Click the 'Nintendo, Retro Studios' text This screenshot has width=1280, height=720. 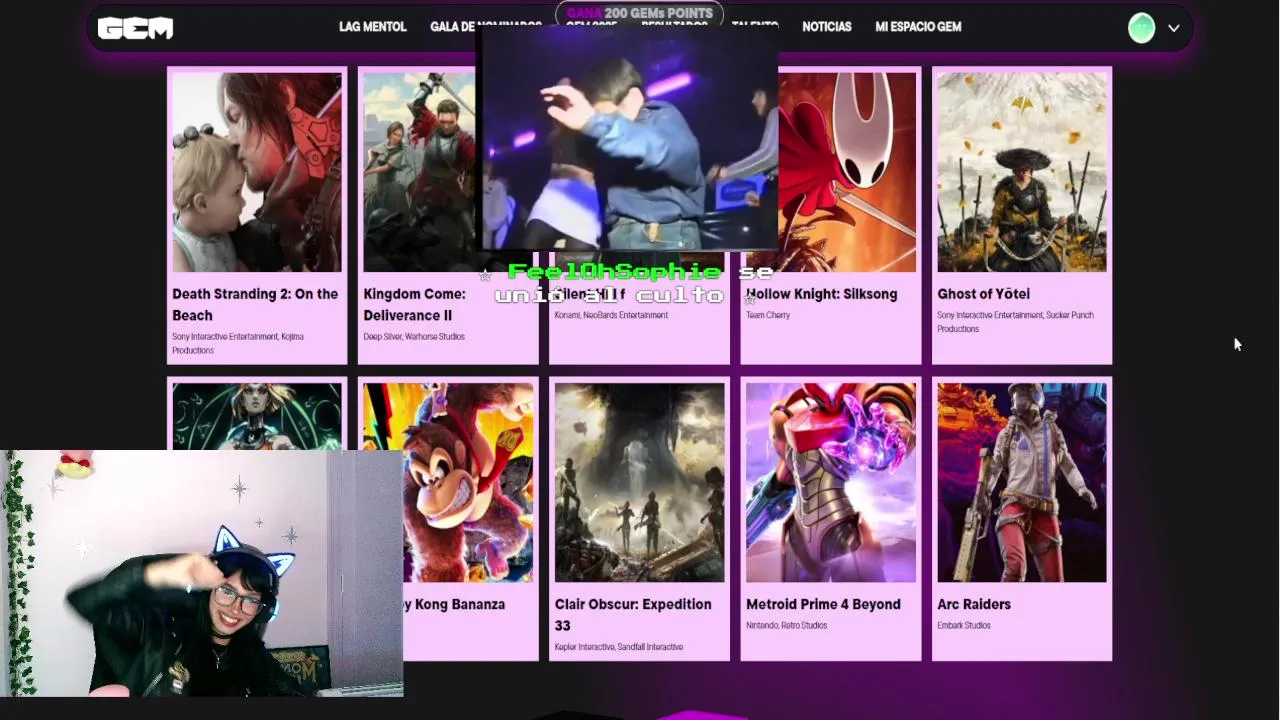[786, 625]
